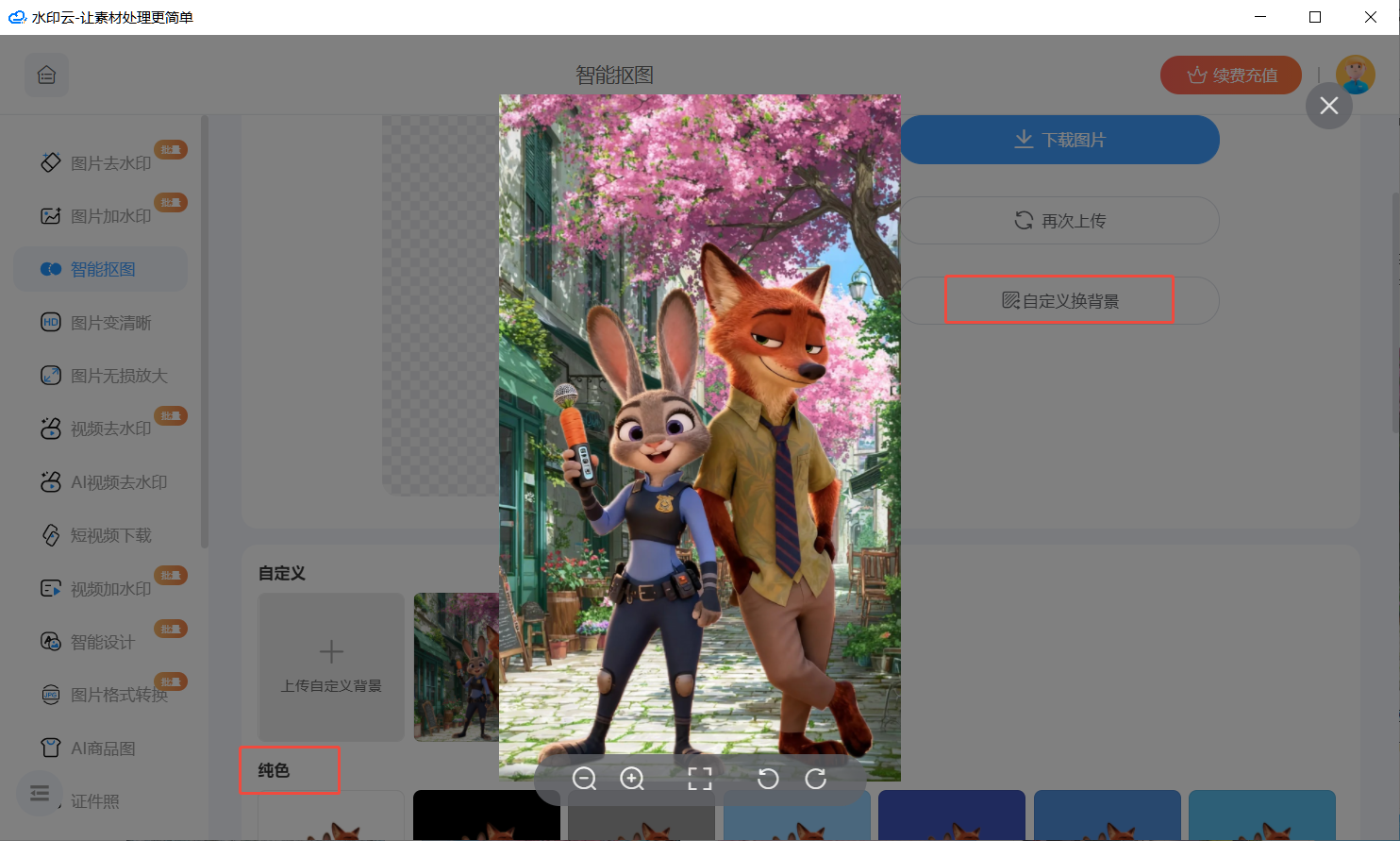Open the user avatar profile
1400x841 pixels.
(x=1355, y=75)
